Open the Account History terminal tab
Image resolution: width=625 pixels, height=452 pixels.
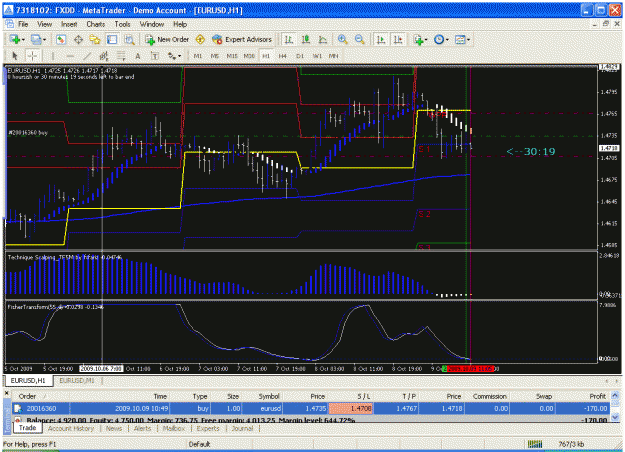click(x=71, y=428)
